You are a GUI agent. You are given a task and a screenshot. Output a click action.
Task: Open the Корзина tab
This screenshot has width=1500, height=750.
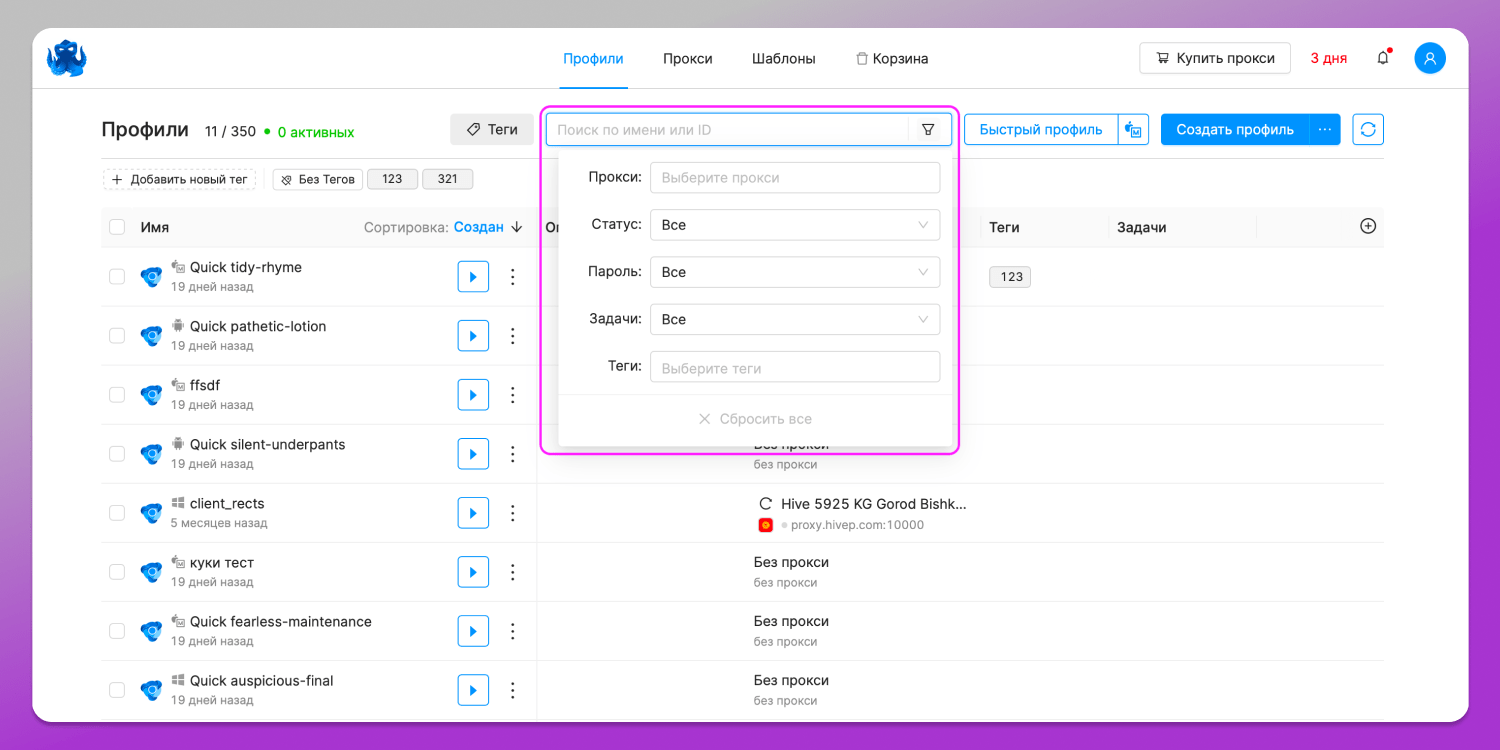coord(892,58)
